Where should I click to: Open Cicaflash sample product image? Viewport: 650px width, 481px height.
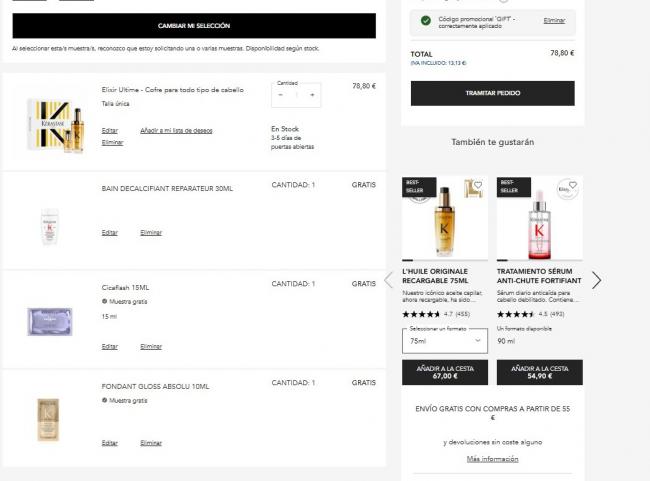pos(49,319)
